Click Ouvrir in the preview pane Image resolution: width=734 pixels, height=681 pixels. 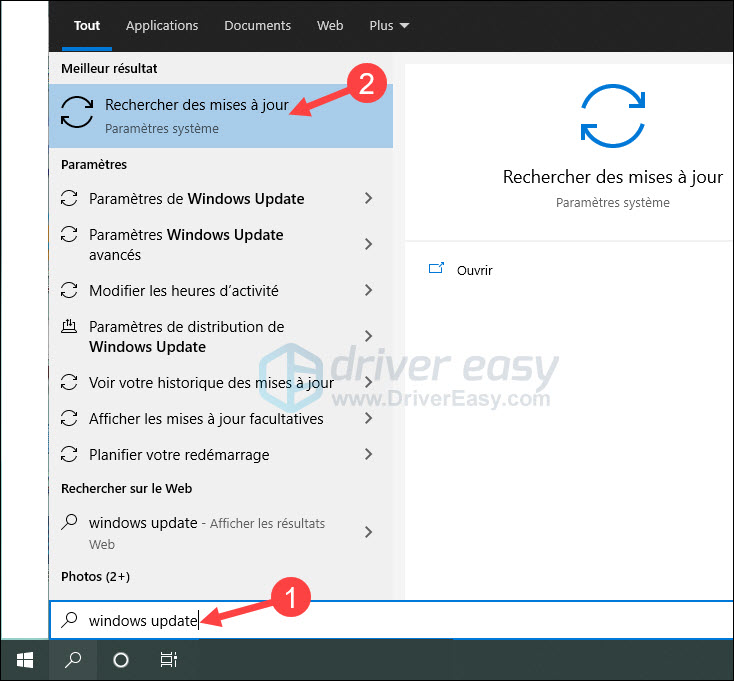click(x=475, y=271)
